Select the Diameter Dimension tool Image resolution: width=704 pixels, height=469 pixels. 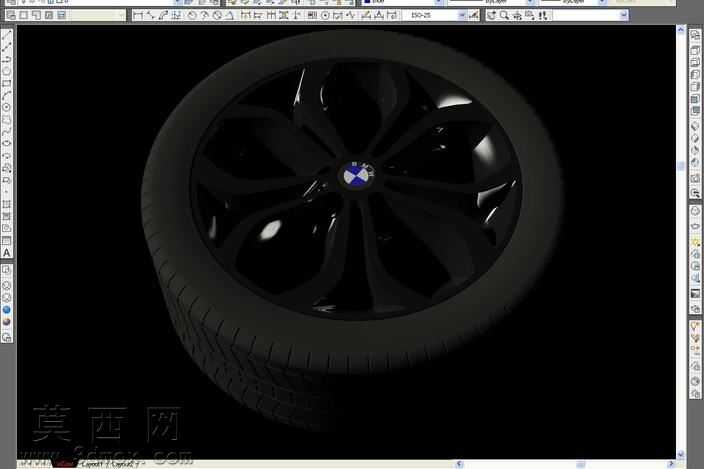point(217,15)
